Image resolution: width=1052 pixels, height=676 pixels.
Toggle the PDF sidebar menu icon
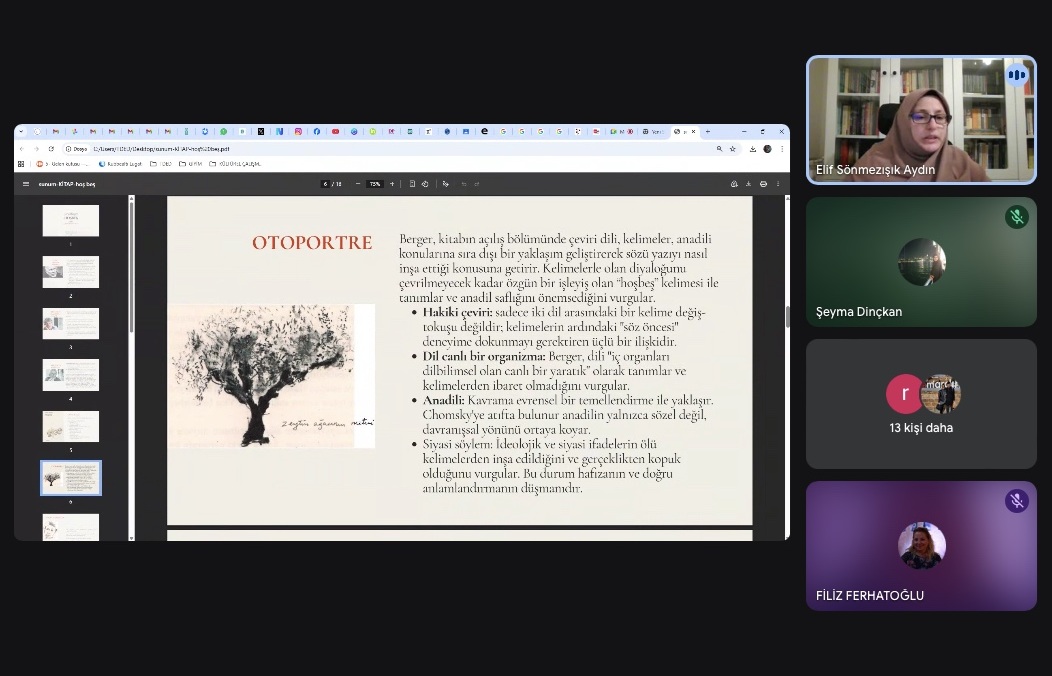click(x=26, y=184)
